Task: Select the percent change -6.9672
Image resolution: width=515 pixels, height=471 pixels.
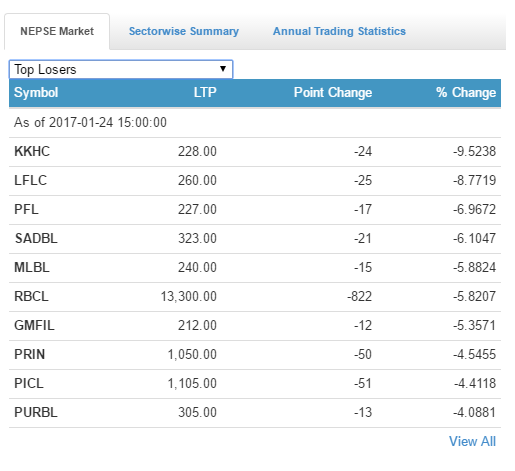Action: pyautogui.click(x=474, y=209)
